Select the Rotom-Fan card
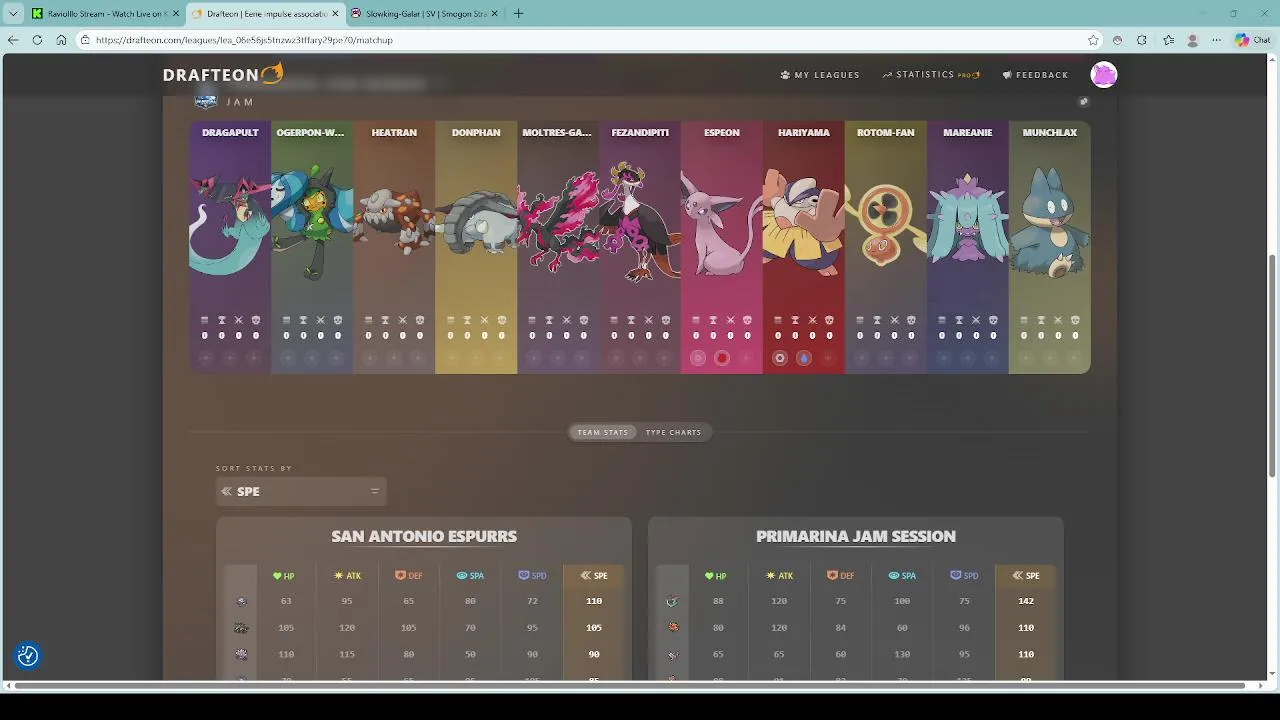The width and height of the screenshot is (1280, 720). coord(886,247)
